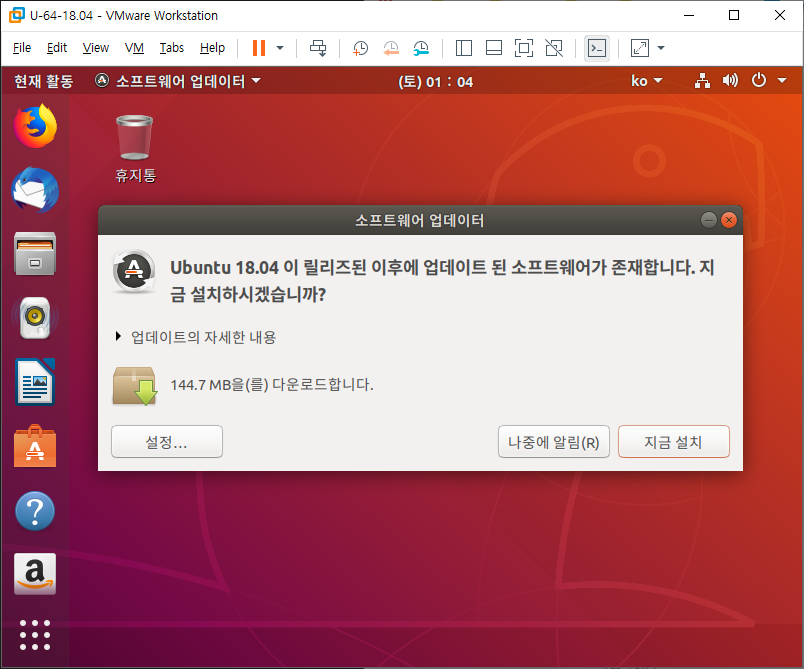The height and width of the screenshot is (669, 804).
Task: Revert VM to previous snapshot
Action: coord(391,48)
